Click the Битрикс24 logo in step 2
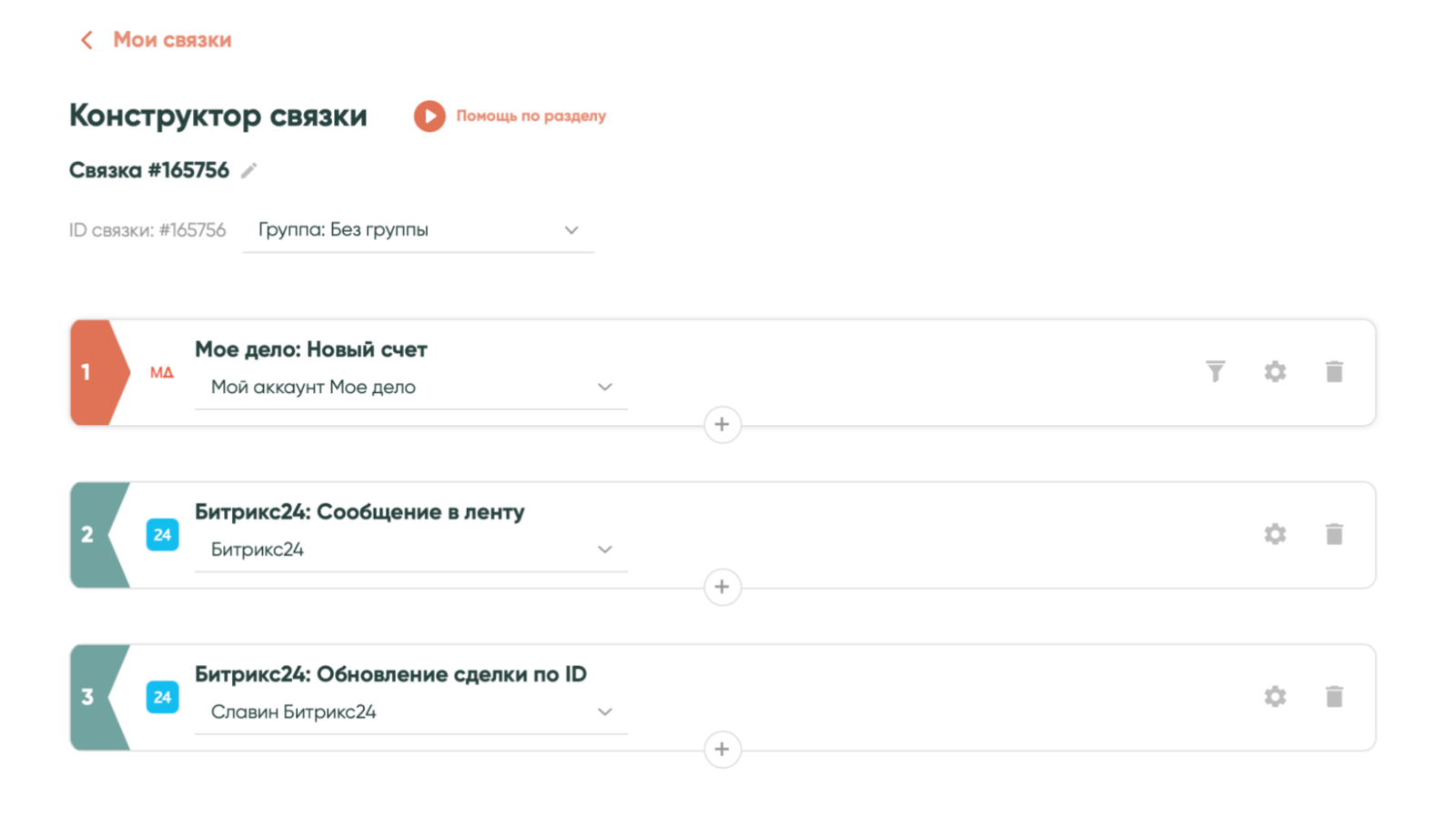The height and width of the screenshot is (828, 1456). click(162, 535)
